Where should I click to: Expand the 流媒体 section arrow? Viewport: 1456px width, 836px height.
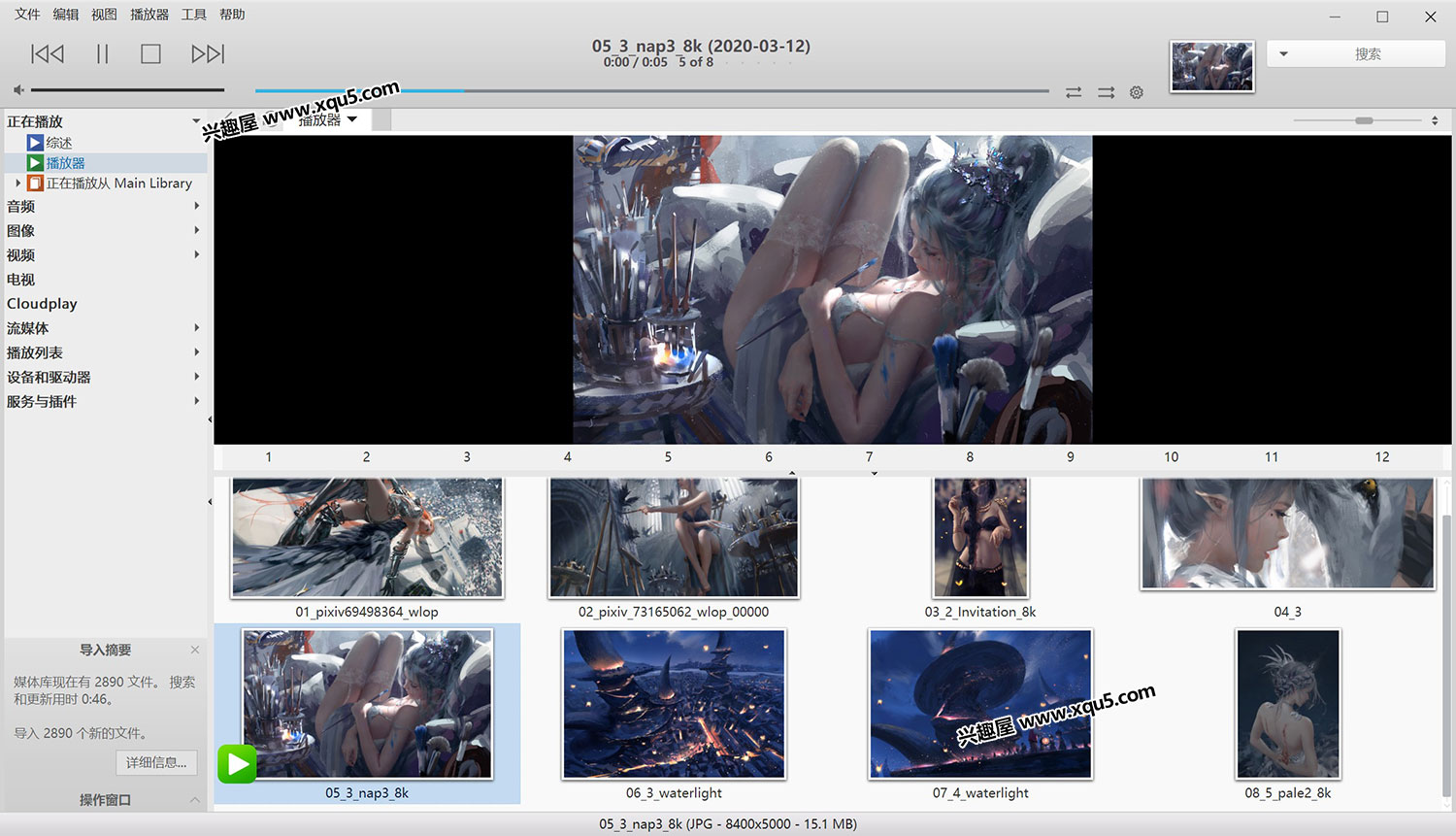coord(196,328)
